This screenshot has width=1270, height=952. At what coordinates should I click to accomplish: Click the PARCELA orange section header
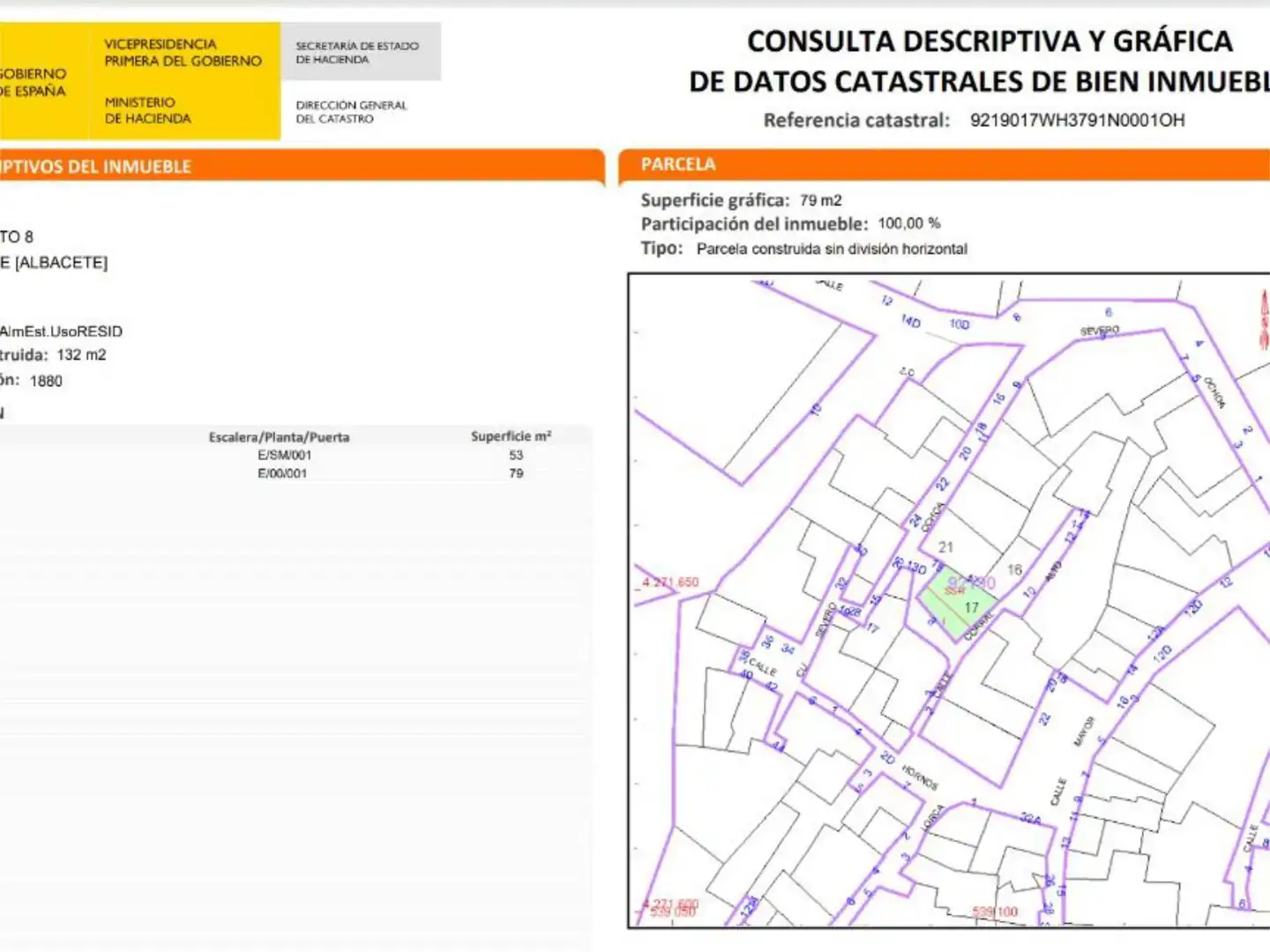point(944,165)
